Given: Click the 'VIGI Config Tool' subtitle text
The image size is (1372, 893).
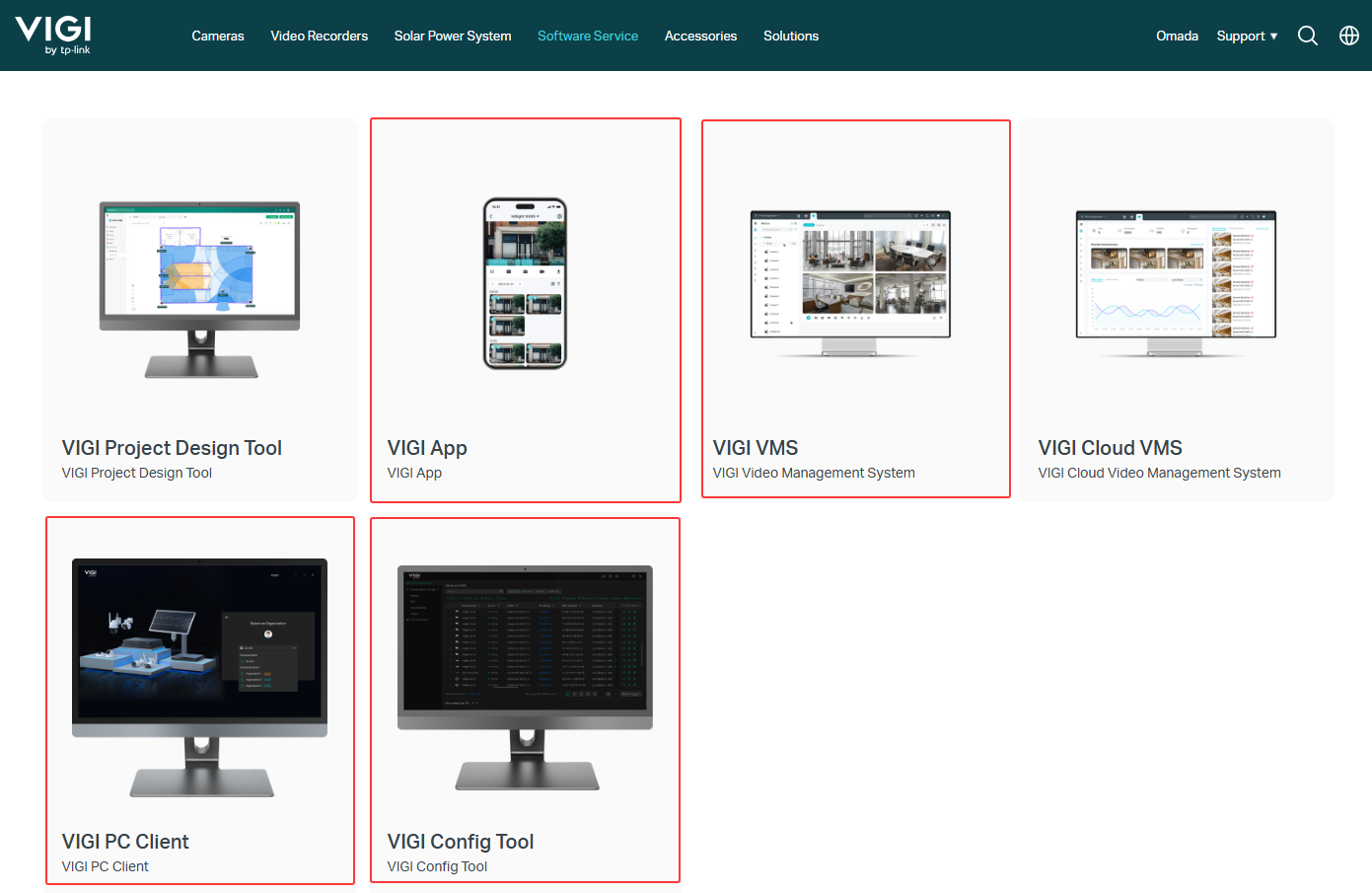Looking at the screenshot, I should (437, 866).
